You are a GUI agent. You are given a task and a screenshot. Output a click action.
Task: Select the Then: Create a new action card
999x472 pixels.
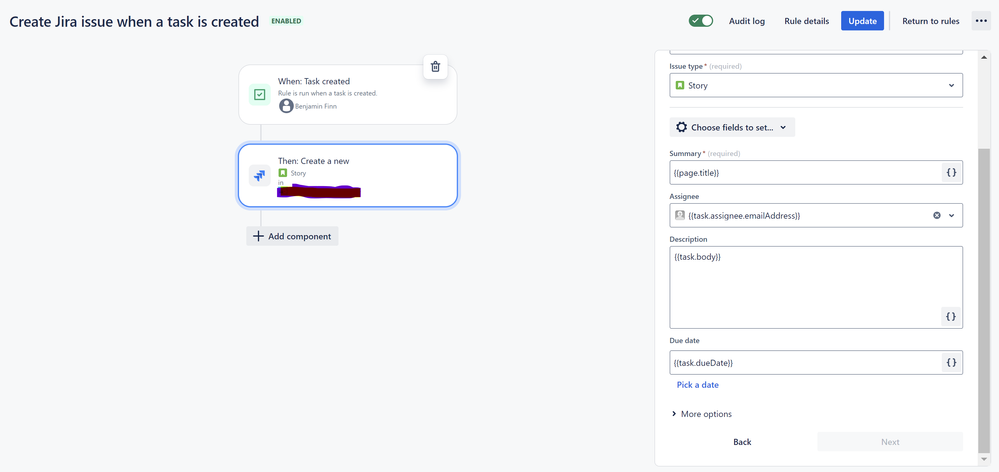pyautogui.click(x=348, y=175)
